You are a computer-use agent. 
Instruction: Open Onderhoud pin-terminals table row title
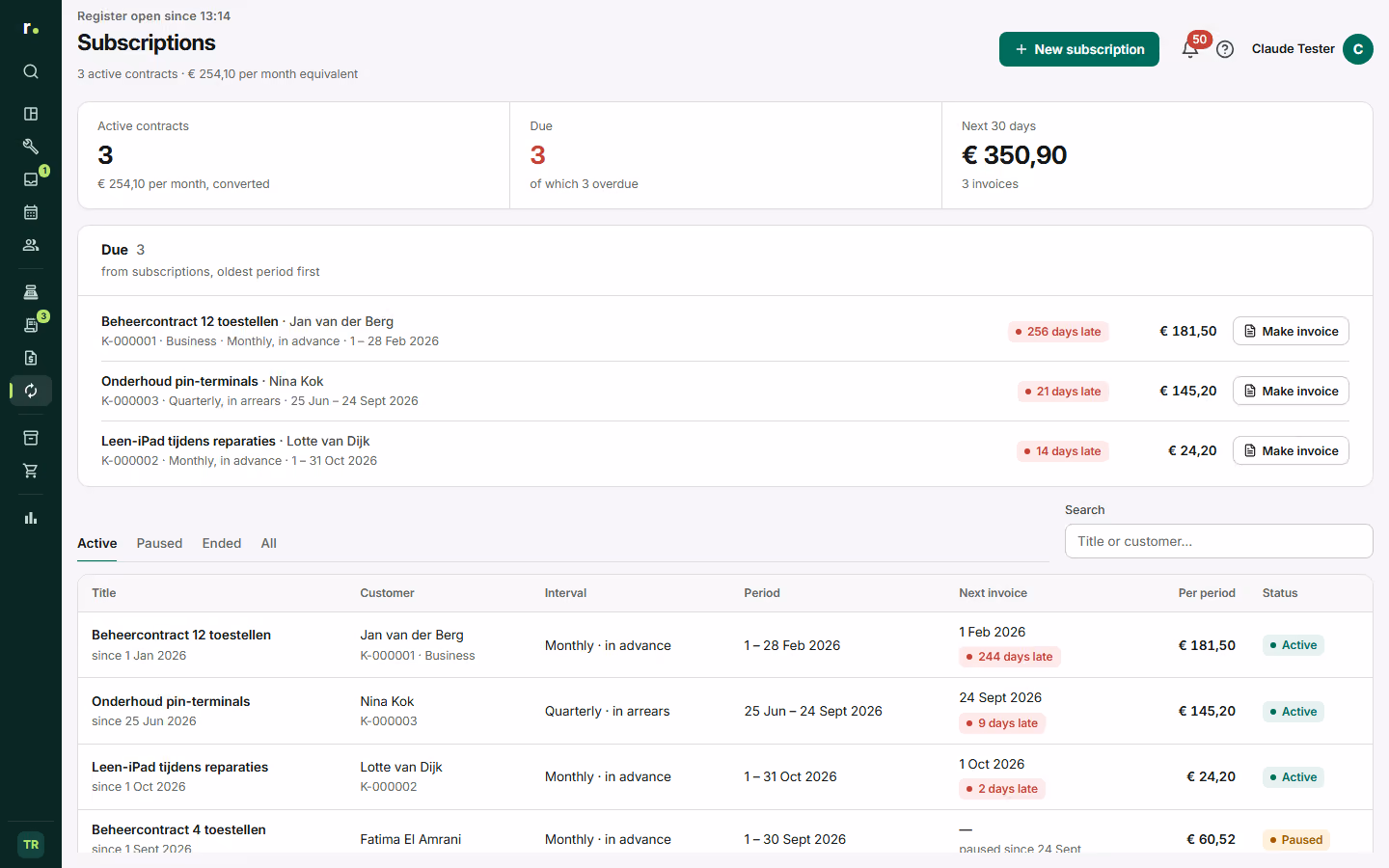click(x=171, y=701)
